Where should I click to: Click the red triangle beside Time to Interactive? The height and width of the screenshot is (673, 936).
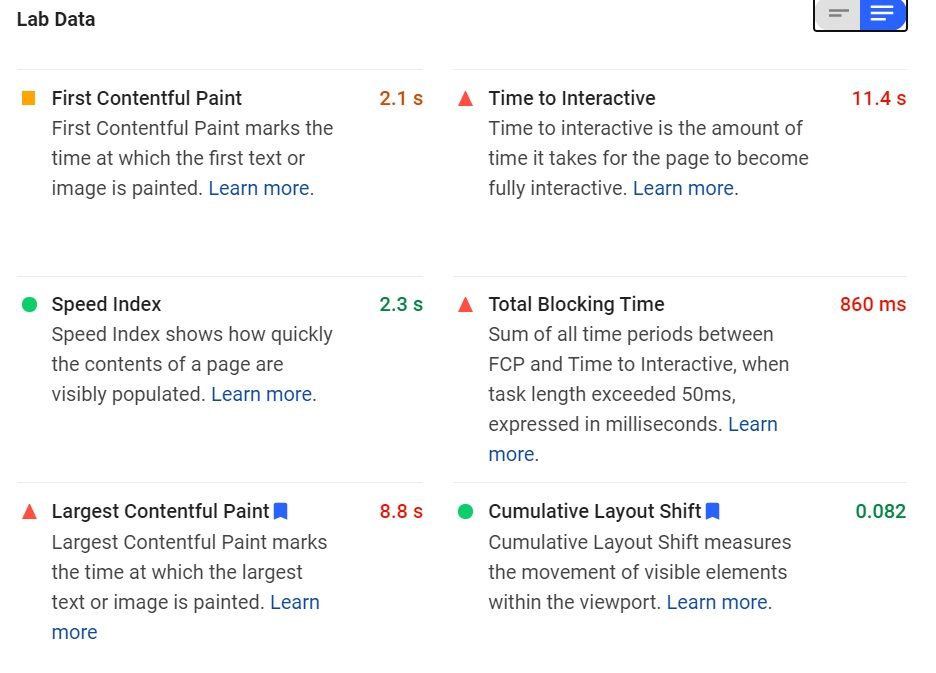point(465,98)
